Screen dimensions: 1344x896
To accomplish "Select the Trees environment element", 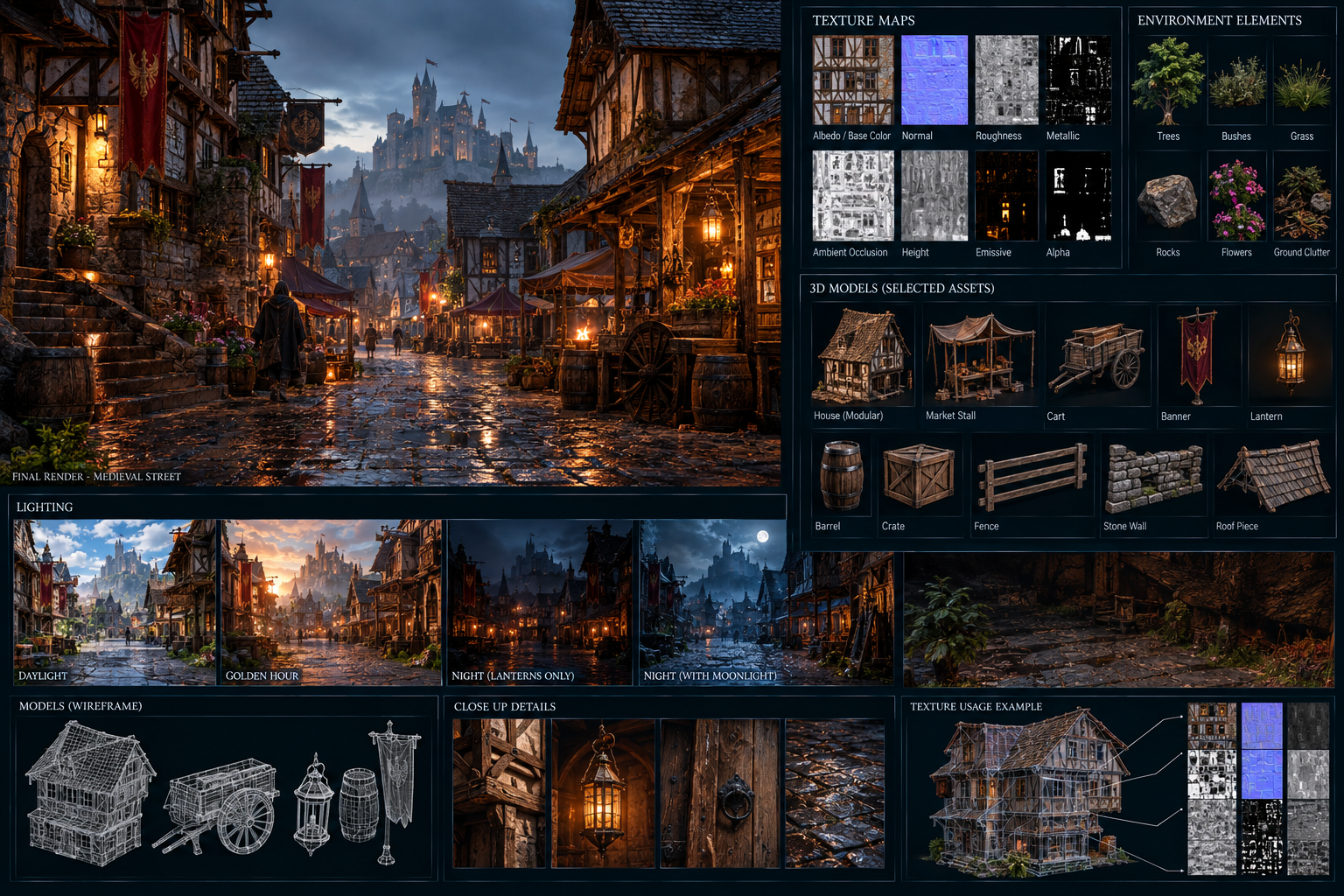I will click(x=1168, y=81).
